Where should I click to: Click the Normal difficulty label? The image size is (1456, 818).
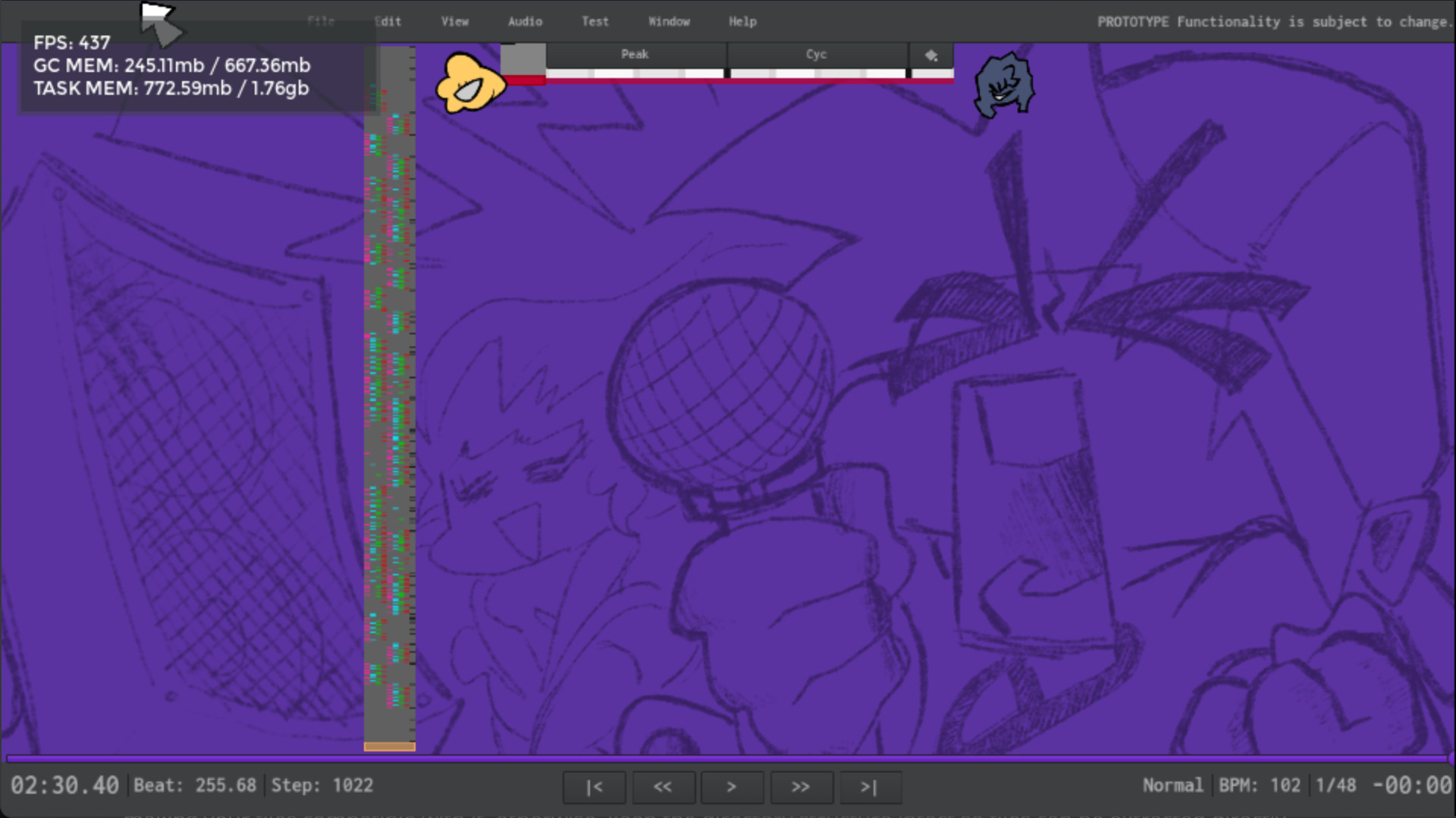pos(1172,785)
